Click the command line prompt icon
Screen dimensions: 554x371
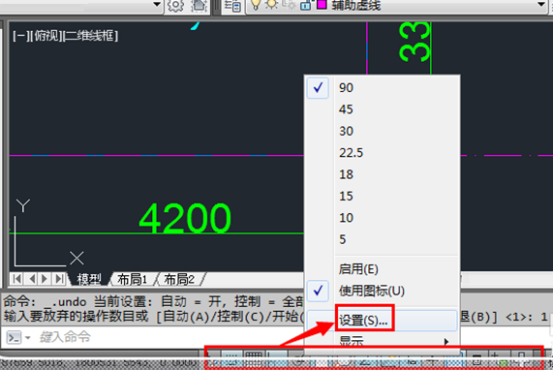click(x=14, y=338)
